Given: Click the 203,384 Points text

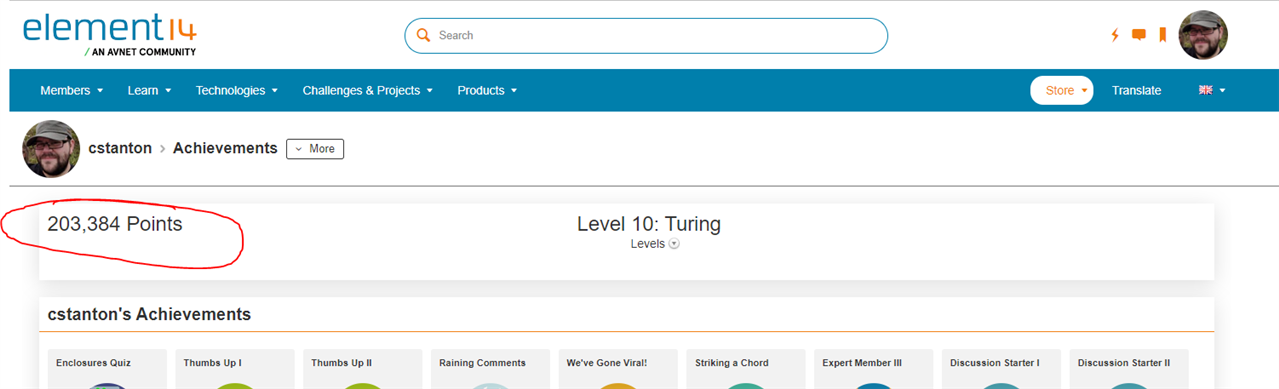Looking at the screenshot, I should pyautogui.click(x=115, y=224).
